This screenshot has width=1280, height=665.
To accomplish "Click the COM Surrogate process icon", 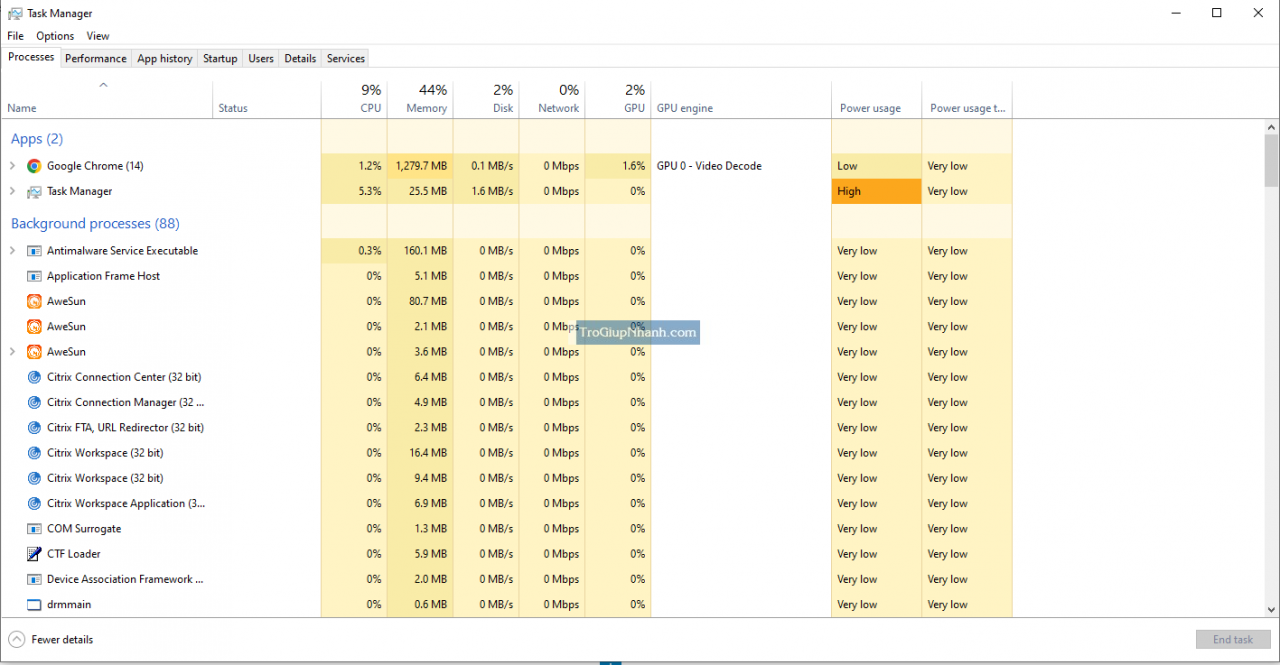I will [33, 528].
